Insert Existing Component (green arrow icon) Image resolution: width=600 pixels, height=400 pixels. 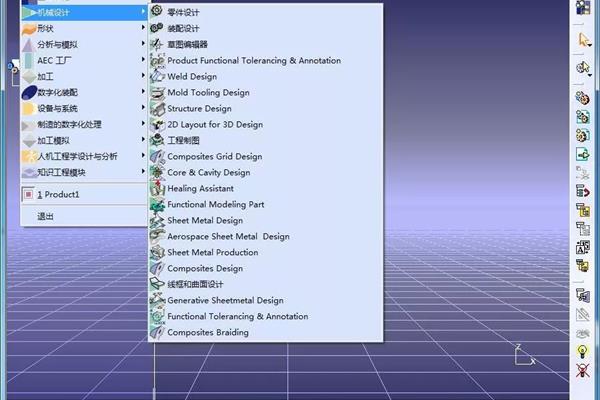coord(582,154)
